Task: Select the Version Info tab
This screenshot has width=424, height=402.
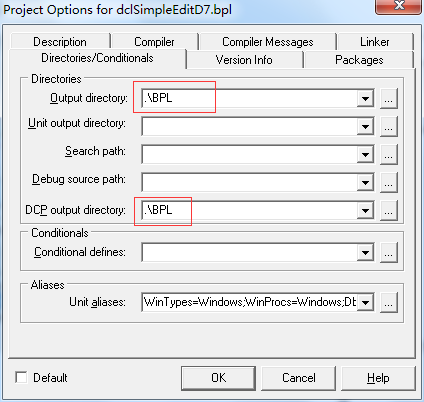Action: [x=244, y=60]
